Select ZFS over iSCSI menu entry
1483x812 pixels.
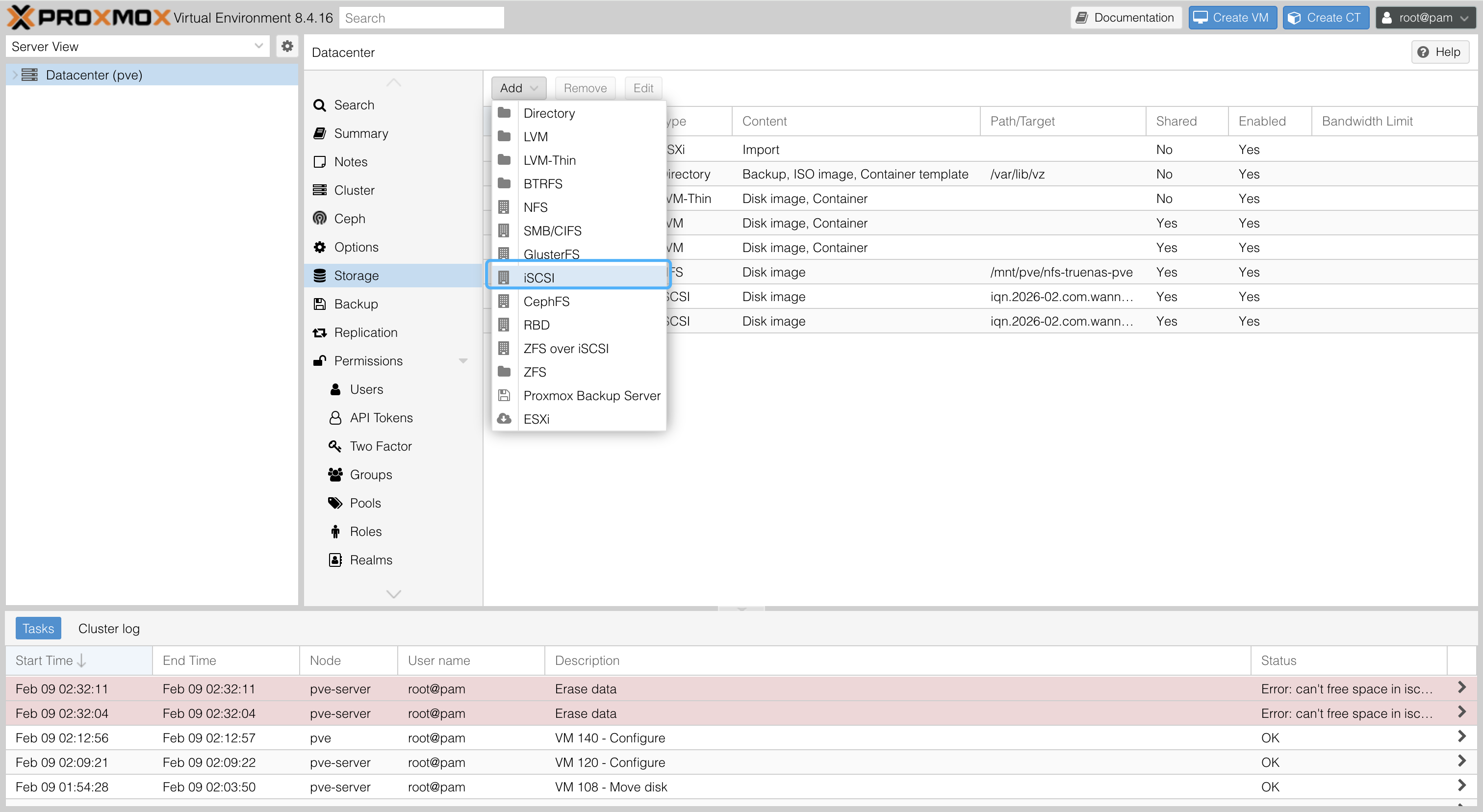coord(565,349)
